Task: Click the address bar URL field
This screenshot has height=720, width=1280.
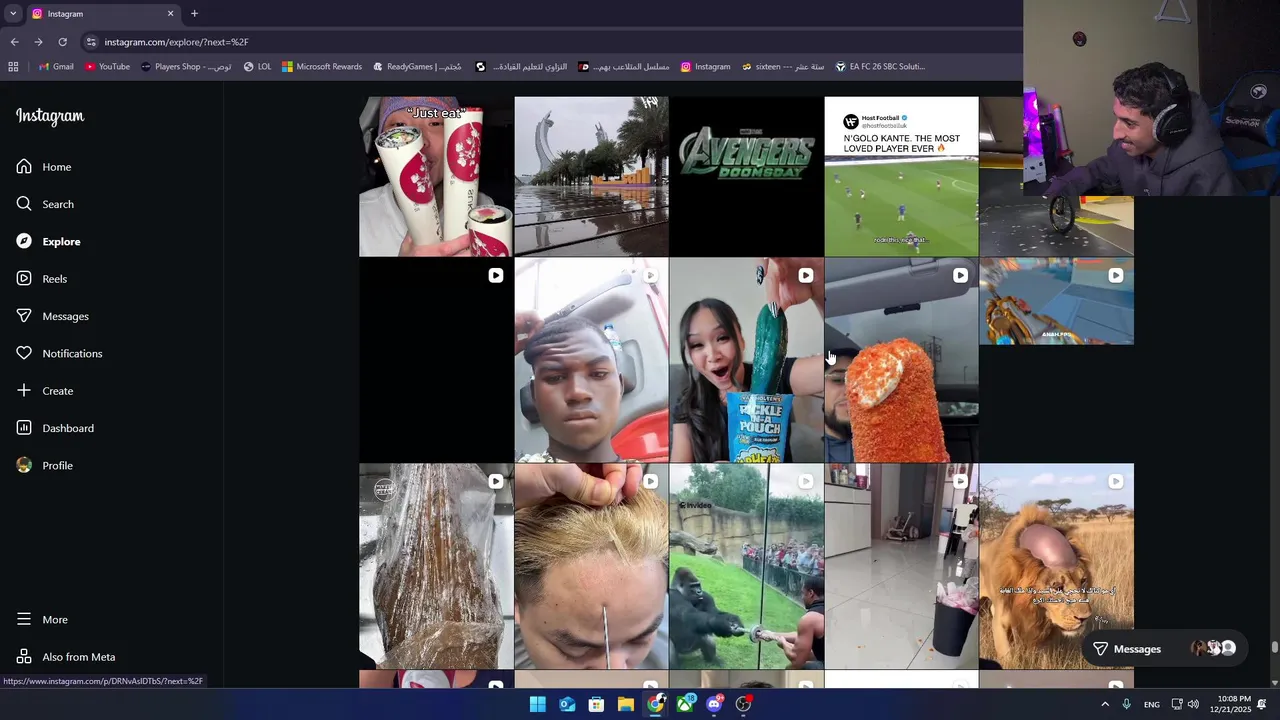Action: pos(550,42)
